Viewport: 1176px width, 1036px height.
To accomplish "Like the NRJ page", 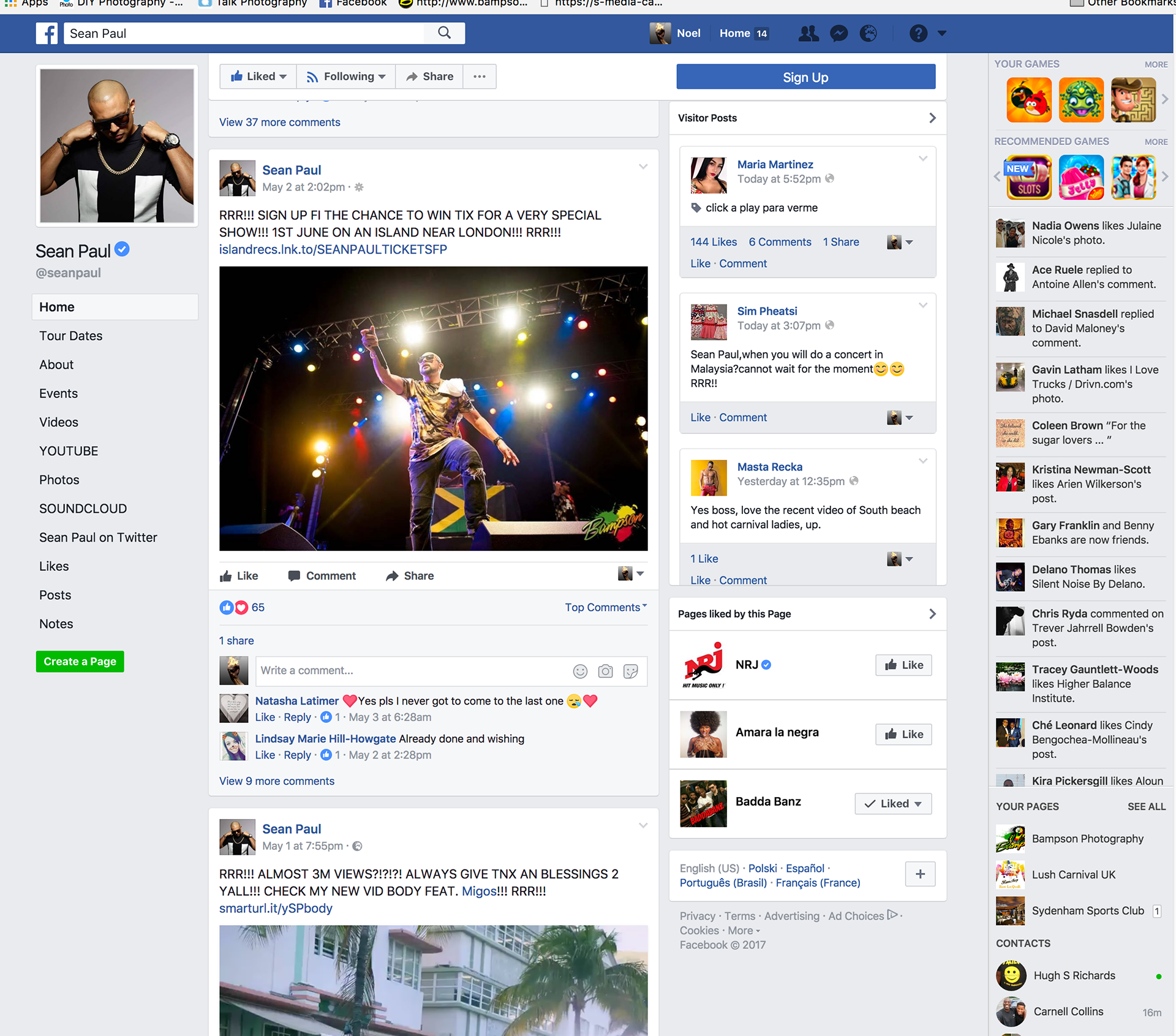I will [903, 665].
